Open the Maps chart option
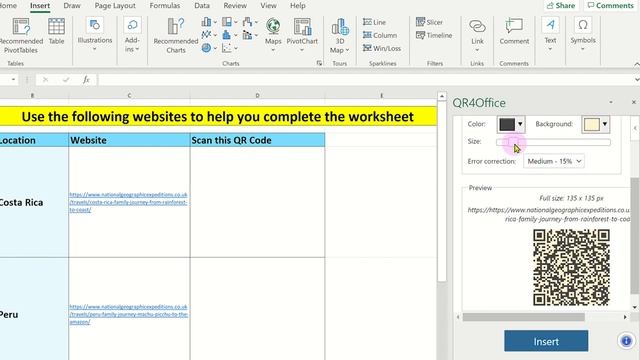Screen dimensions: 640x360 pyautogui.click(x=273, y=35)
